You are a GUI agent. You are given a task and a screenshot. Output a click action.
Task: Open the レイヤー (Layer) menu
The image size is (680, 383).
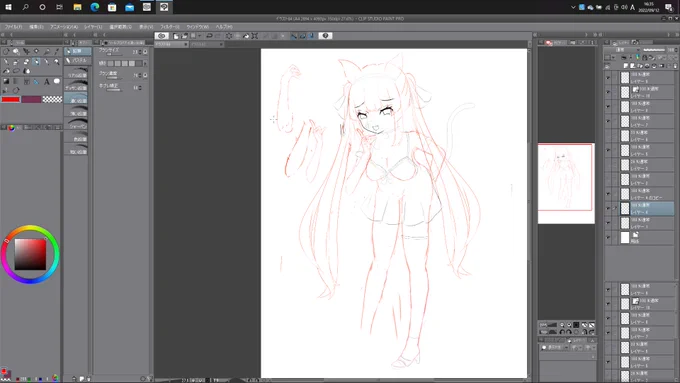coord(93,27)
